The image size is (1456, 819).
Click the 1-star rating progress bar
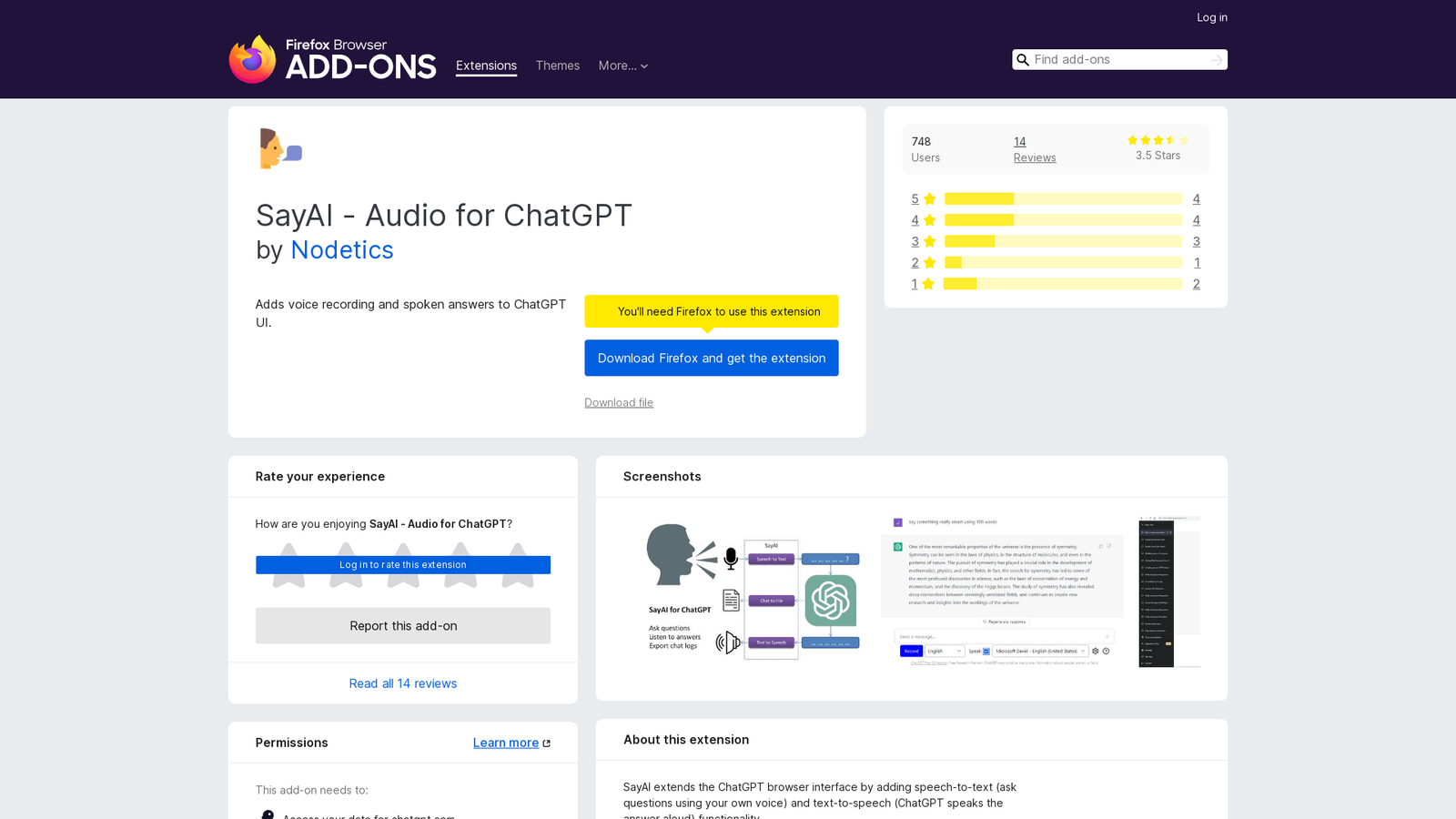pos(1063,284)
